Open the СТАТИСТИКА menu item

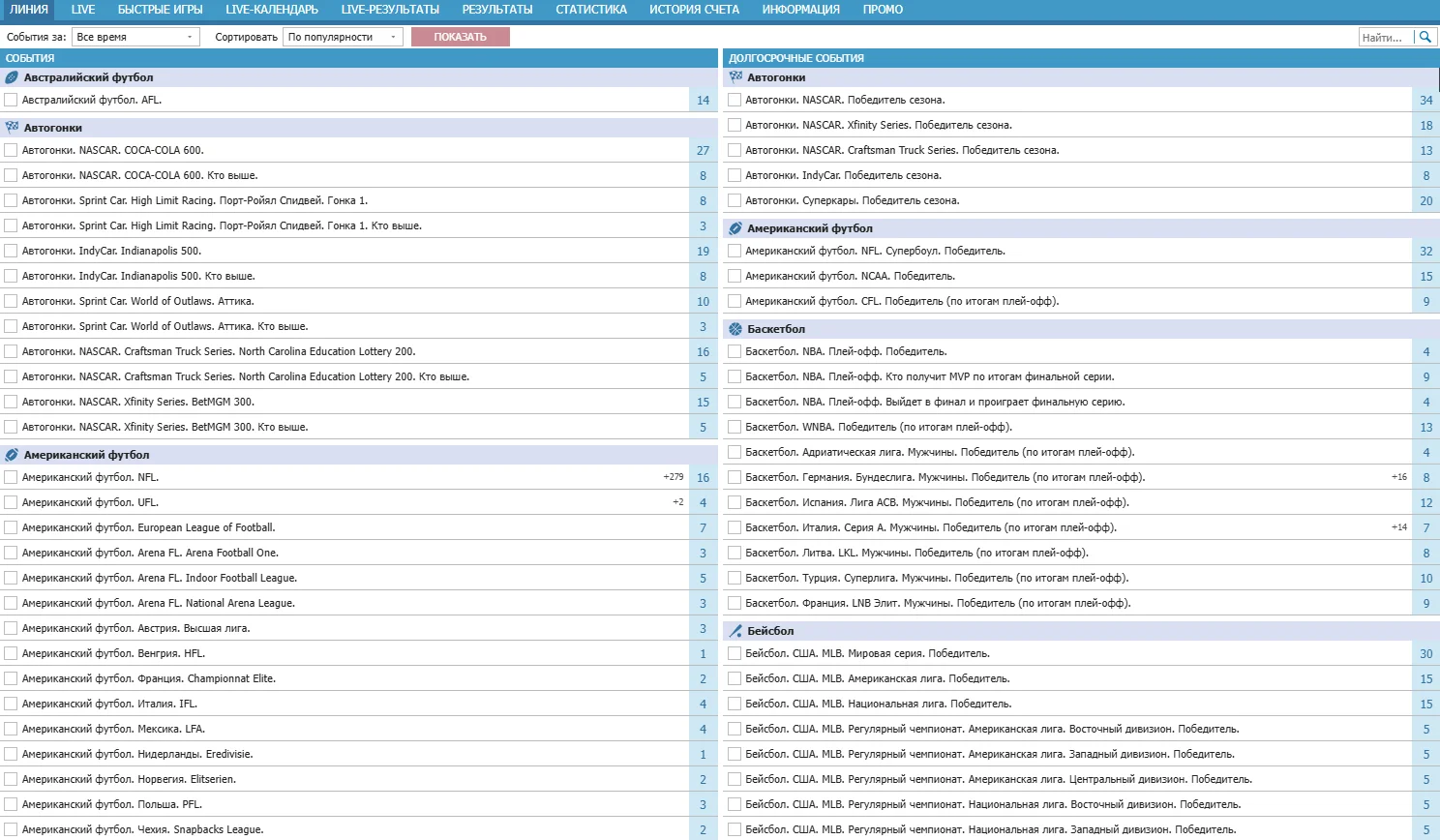point(590,10)
